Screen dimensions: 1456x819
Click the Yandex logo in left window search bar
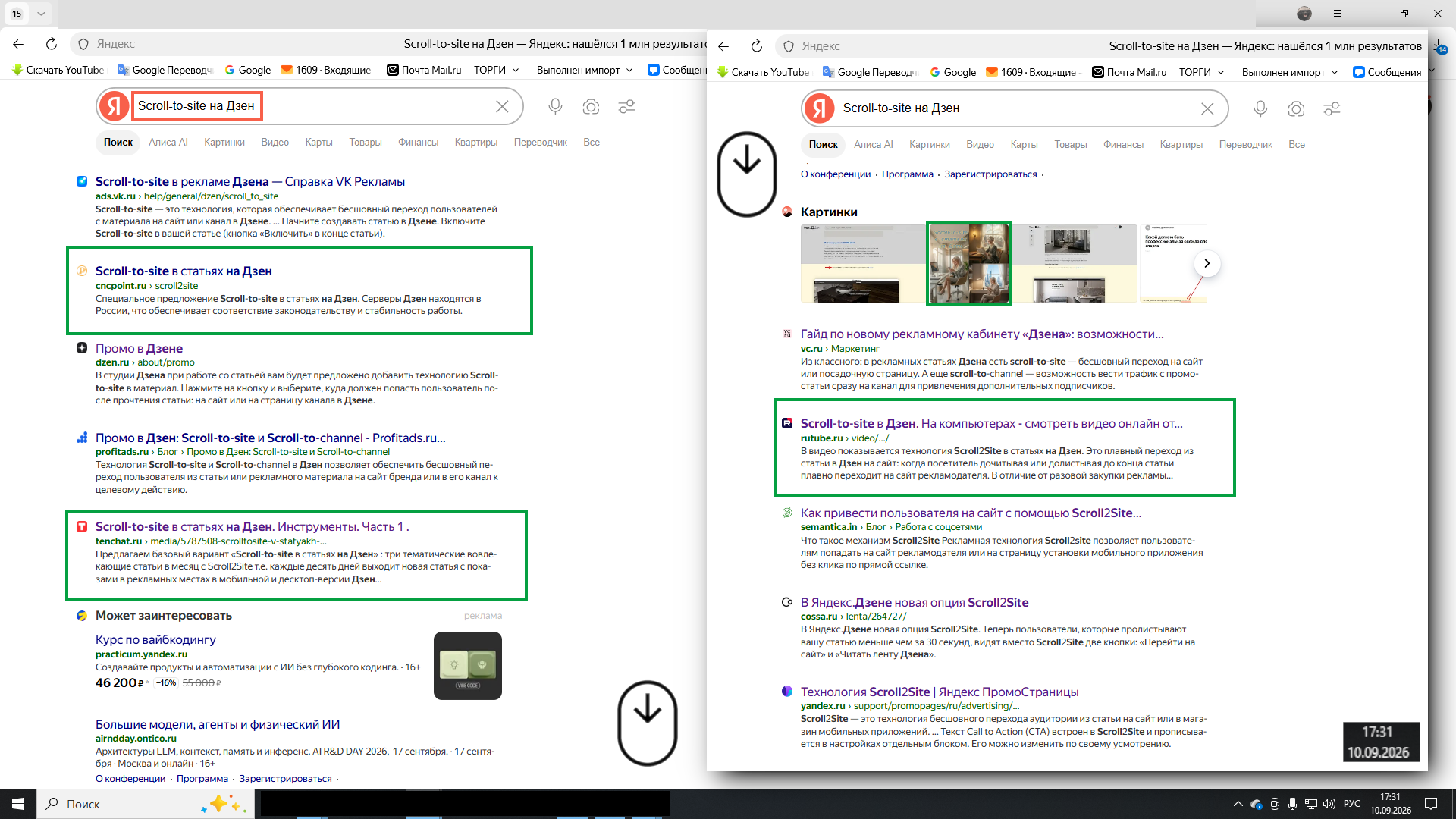tap(115, 106)
